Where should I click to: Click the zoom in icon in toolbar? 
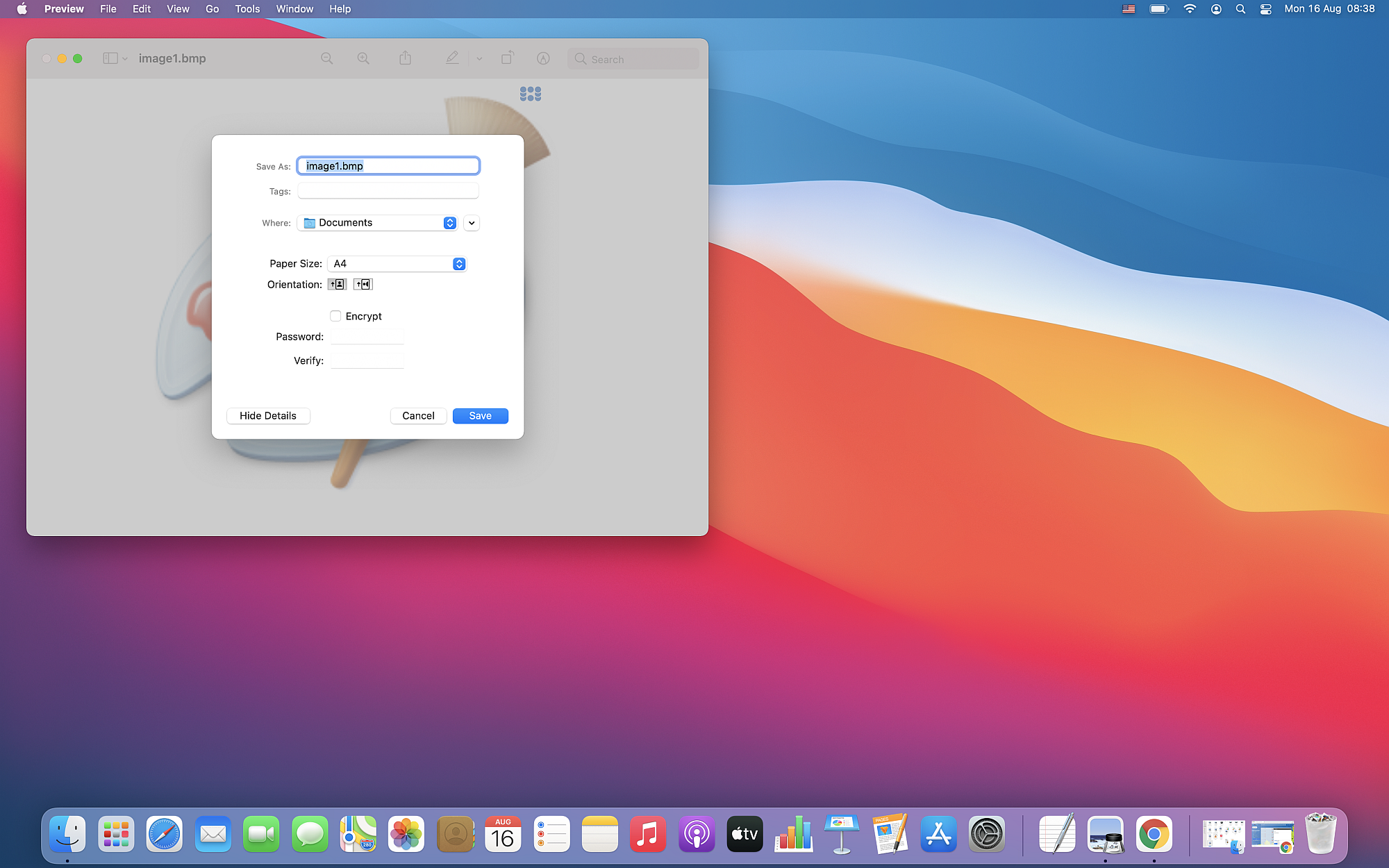363,58
